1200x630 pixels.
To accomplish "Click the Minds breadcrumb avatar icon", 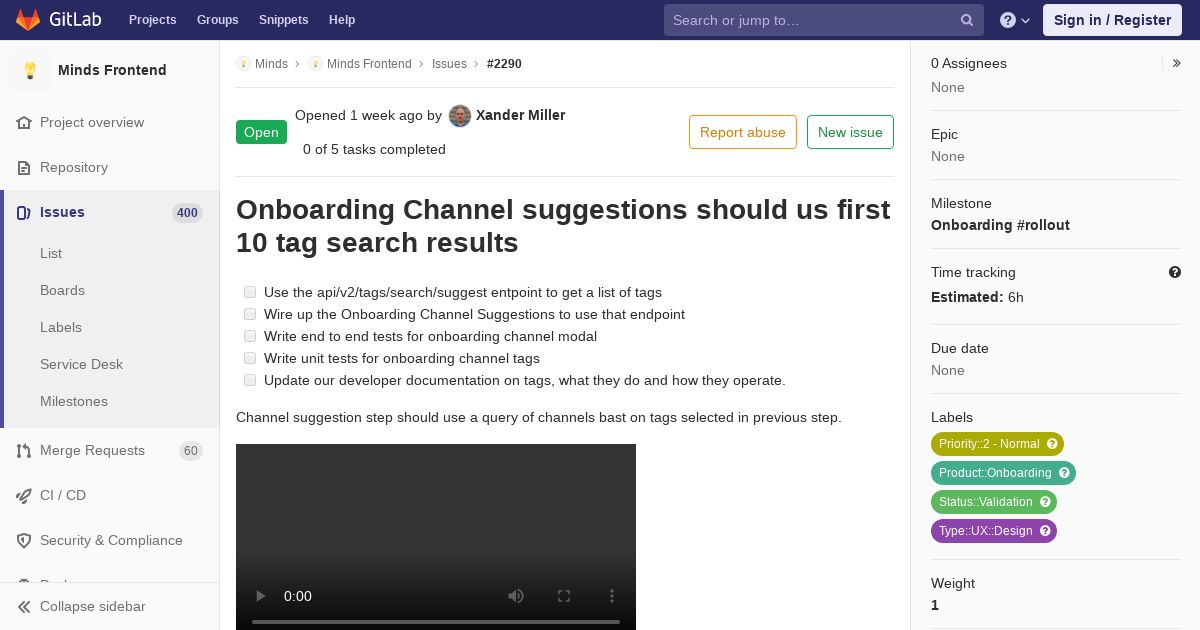I will click(x=243, y=64).
